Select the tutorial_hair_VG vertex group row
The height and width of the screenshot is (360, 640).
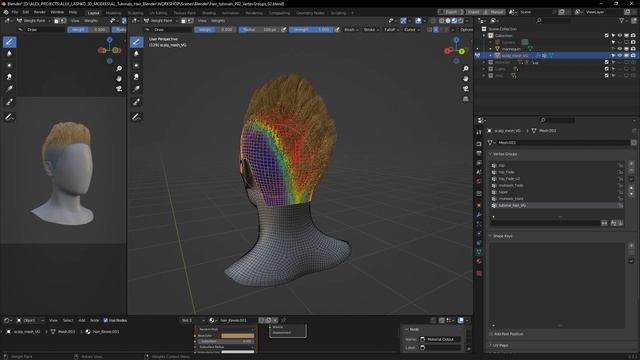557,205
